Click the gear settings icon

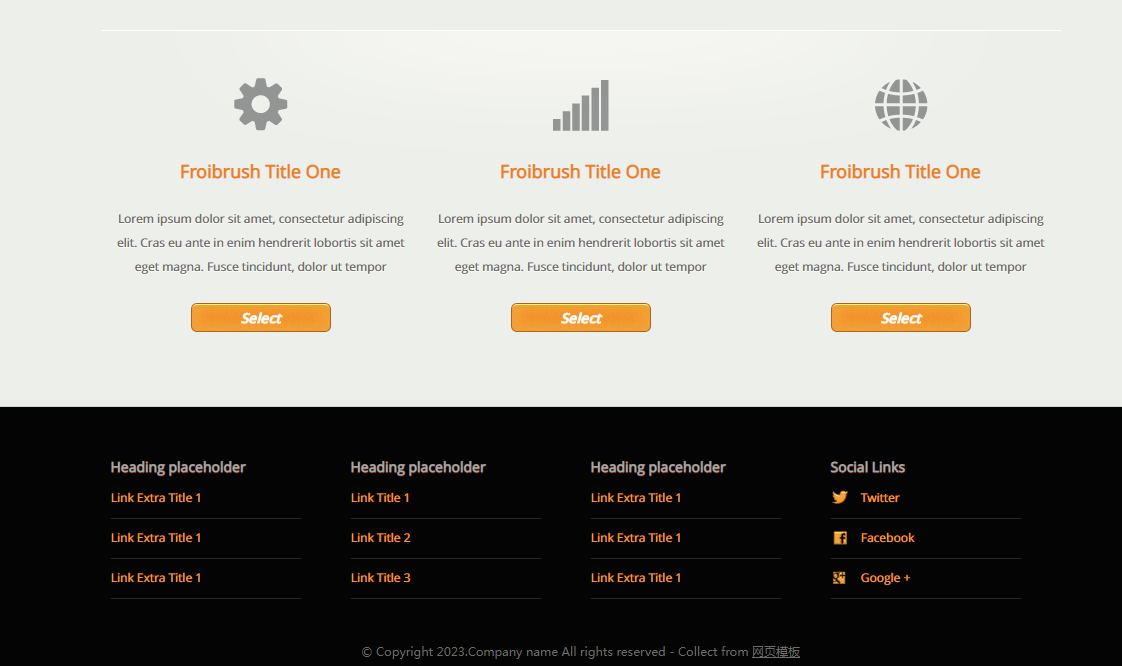tap(261, 104)
